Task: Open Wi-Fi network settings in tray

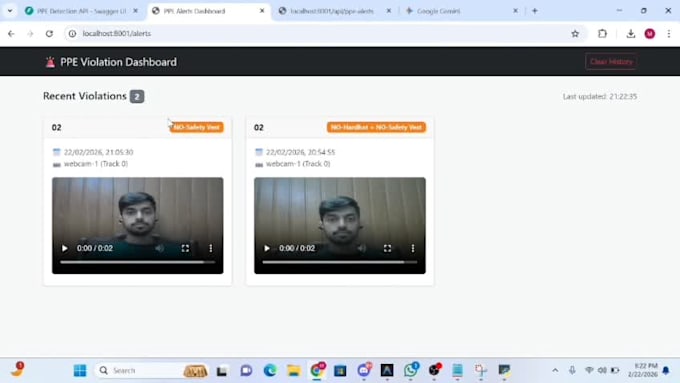Action: pos(589,370)
